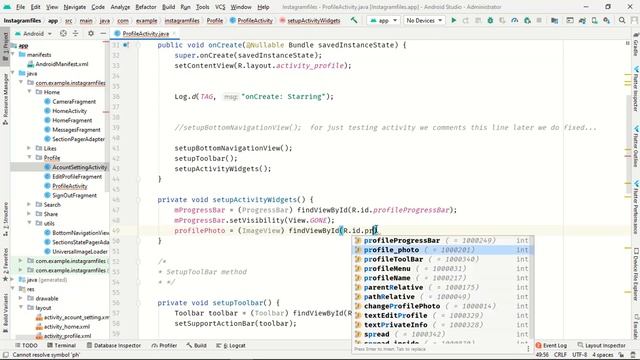Collapse the manifests folder
The height and width of the screenshot is (360, 640).
[x=13, y=55]
